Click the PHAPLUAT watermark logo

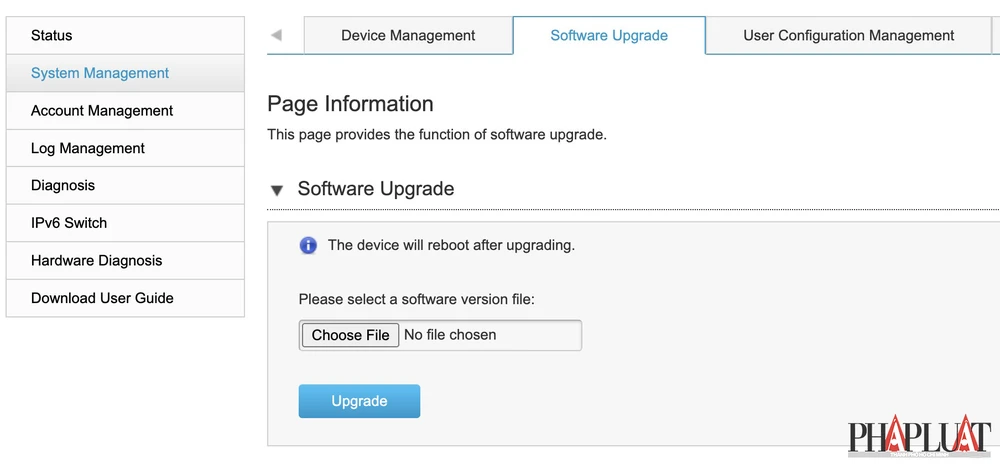point(919,438)
